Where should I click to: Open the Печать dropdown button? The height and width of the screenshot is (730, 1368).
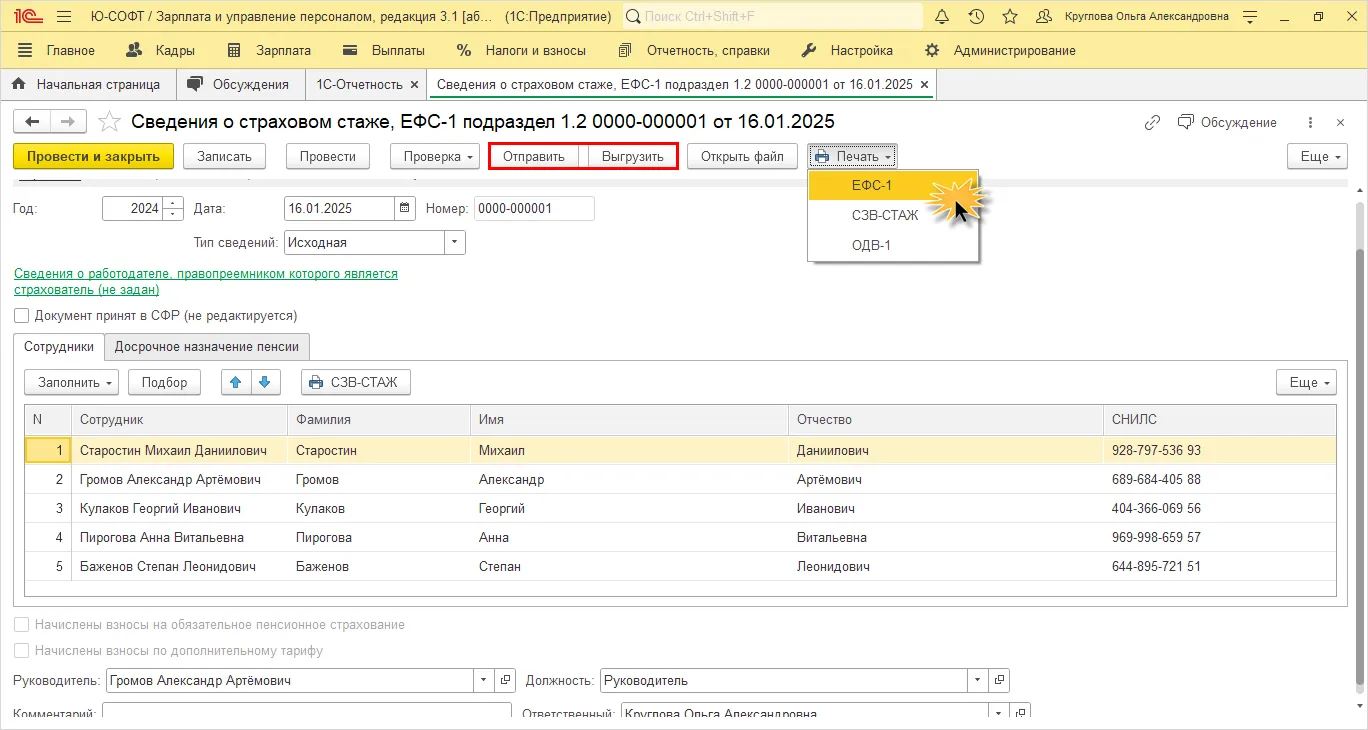coord(853,156)
